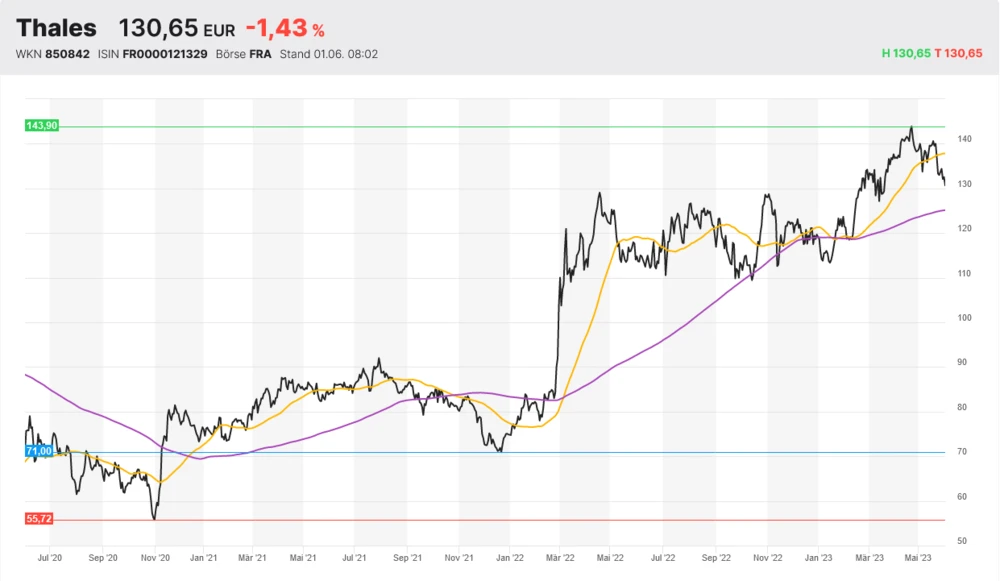Click the 100 value on price axis
This screenshot has width=1000, height=581.
point(962,318)
